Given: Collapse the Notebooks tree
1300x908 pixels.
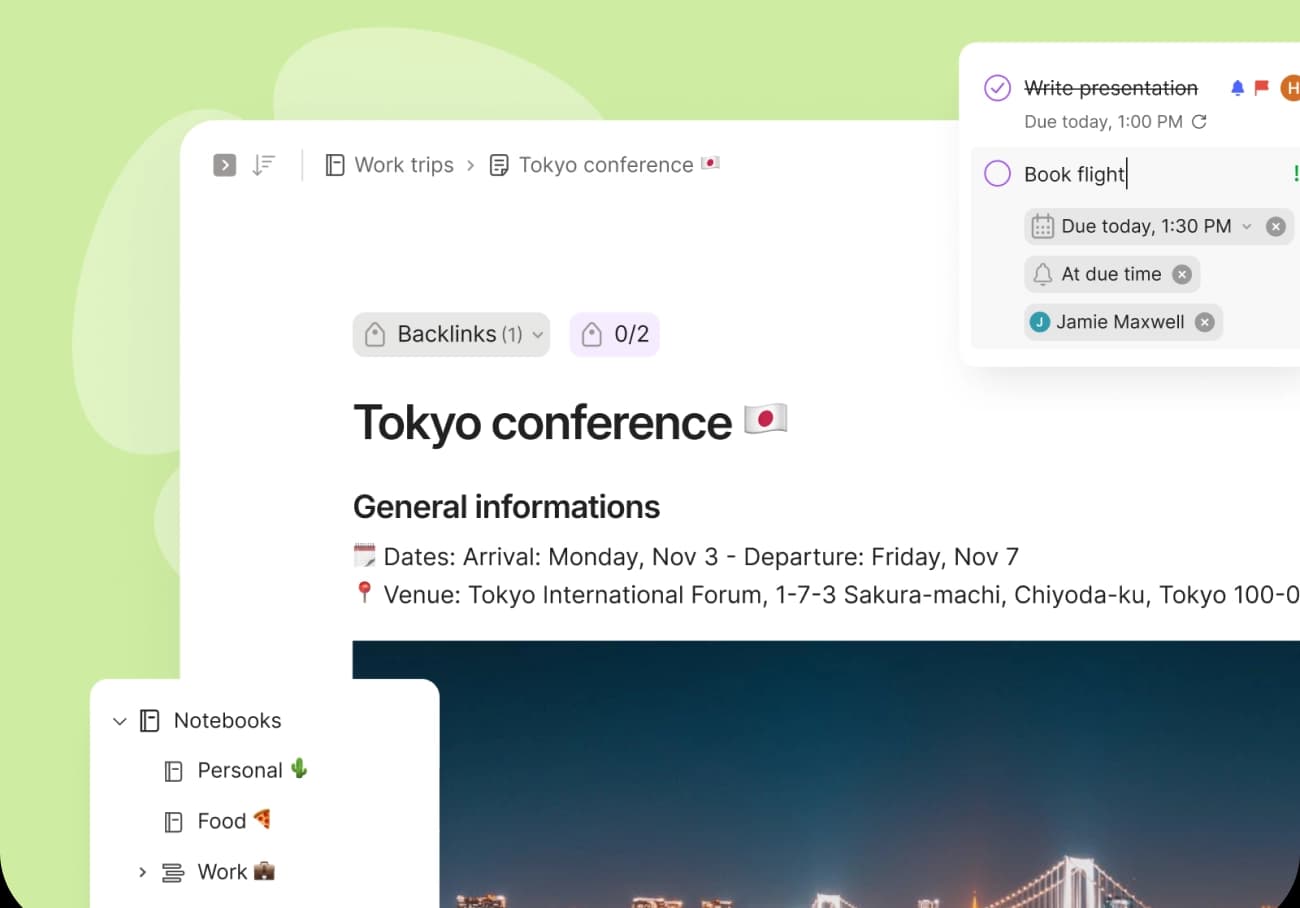Looking at the screenshot, I should (x=119, y=720).
